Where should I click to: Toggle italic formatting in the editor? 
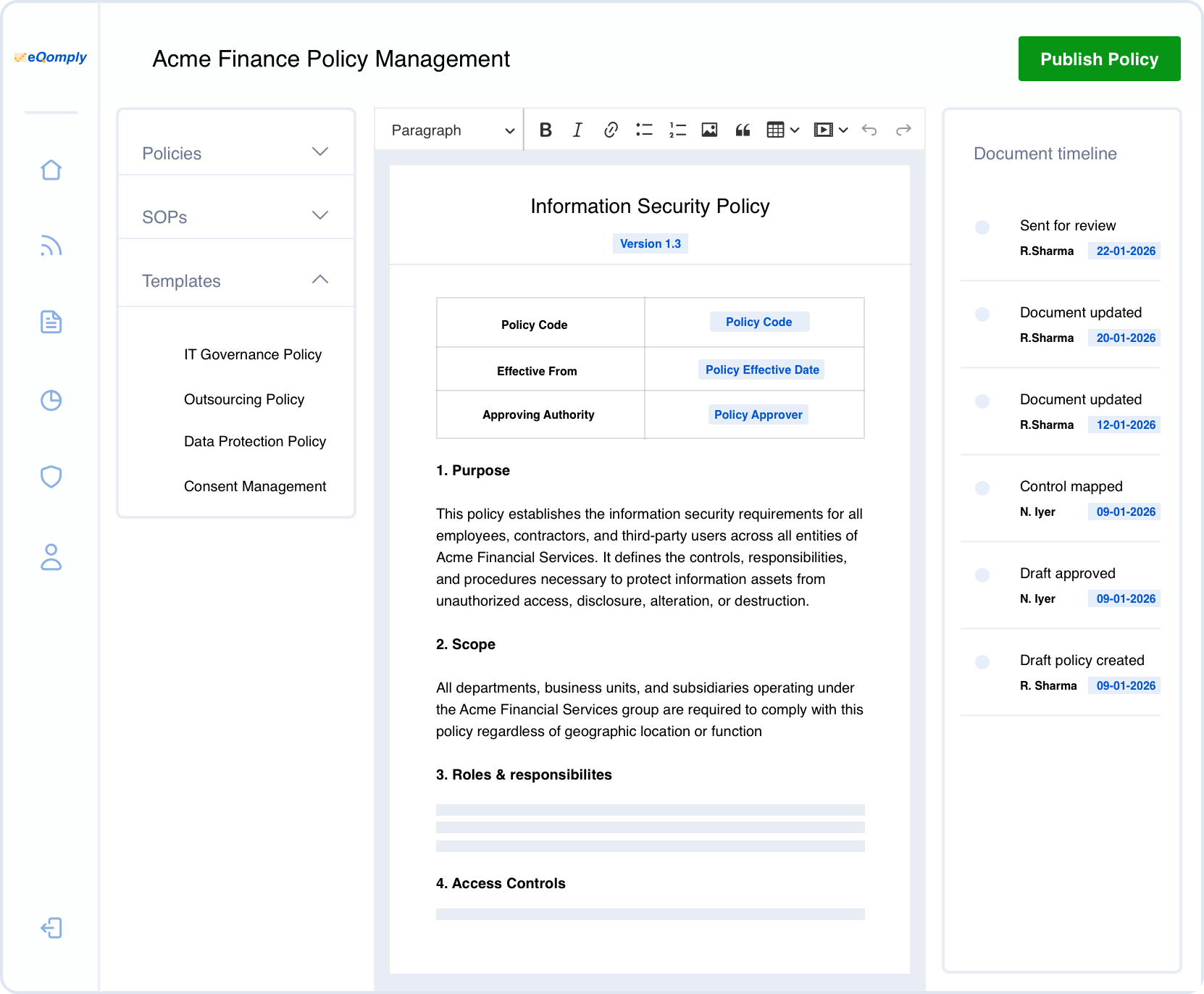(x=577, y=130)
